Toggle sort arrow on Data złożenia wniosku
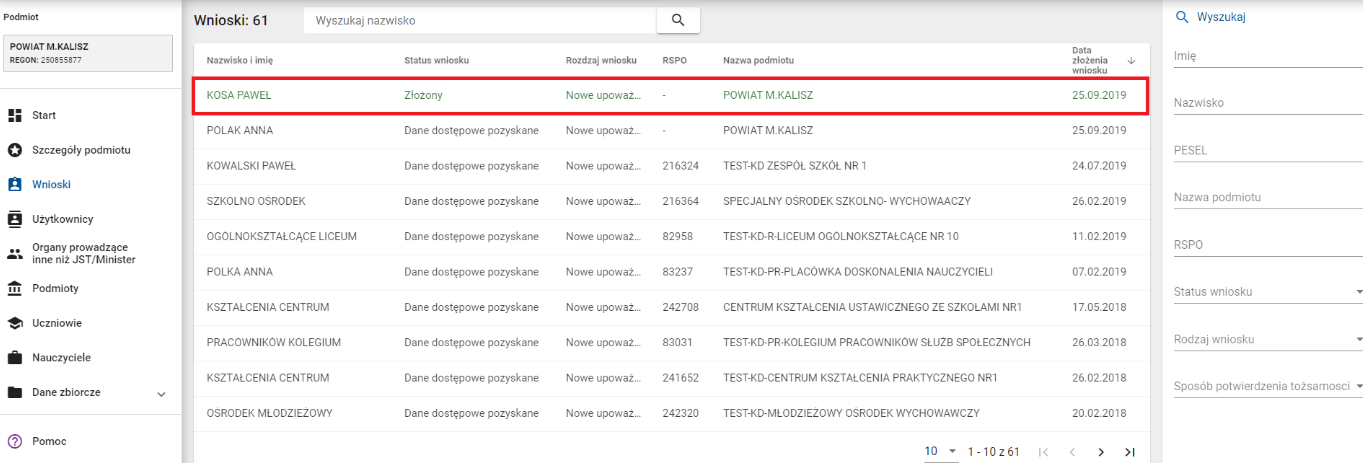This screenshot has height=463, width=1363. coord(1131,61)
